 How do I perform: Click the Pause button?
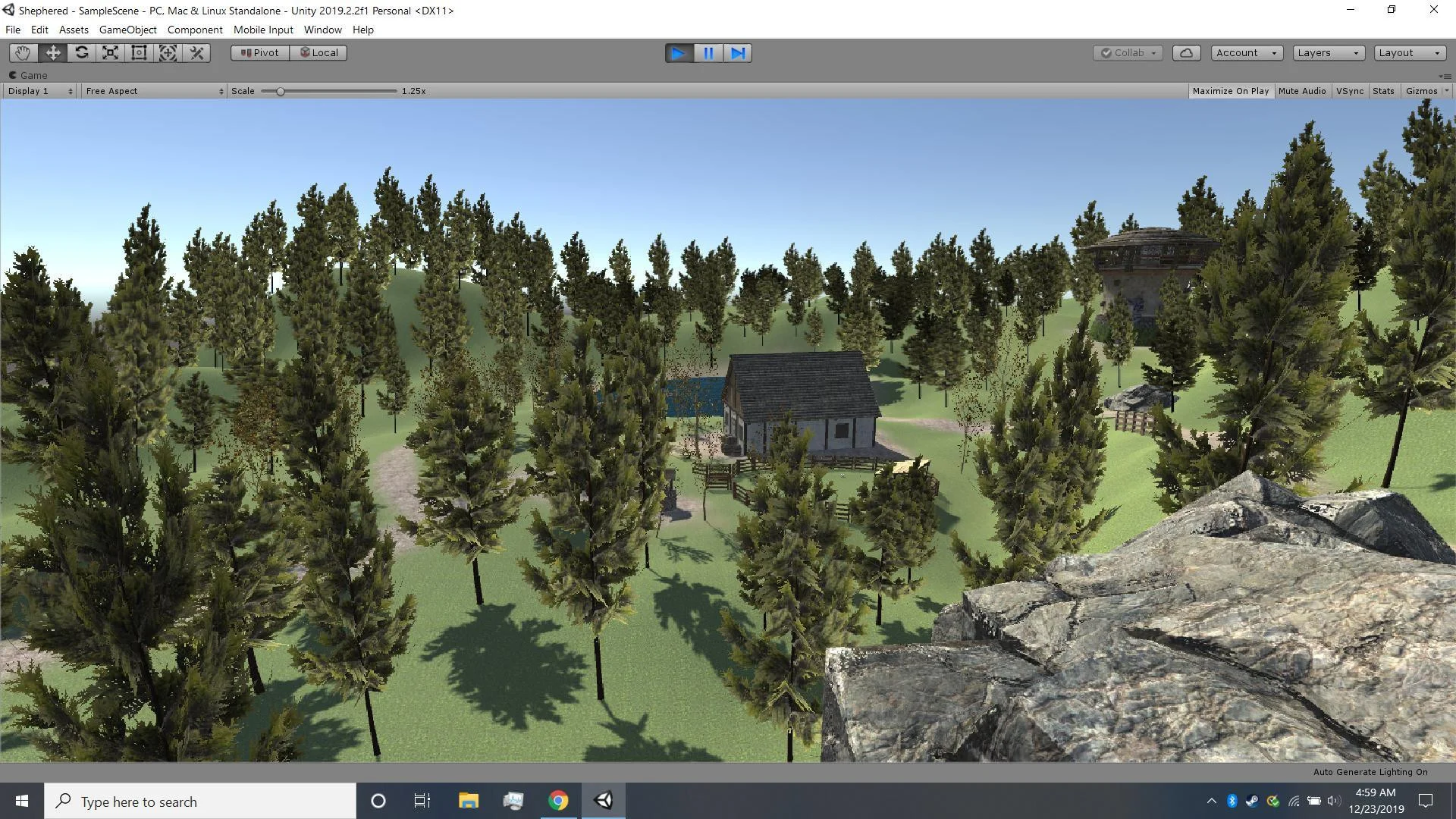click(x=708, y=53)
